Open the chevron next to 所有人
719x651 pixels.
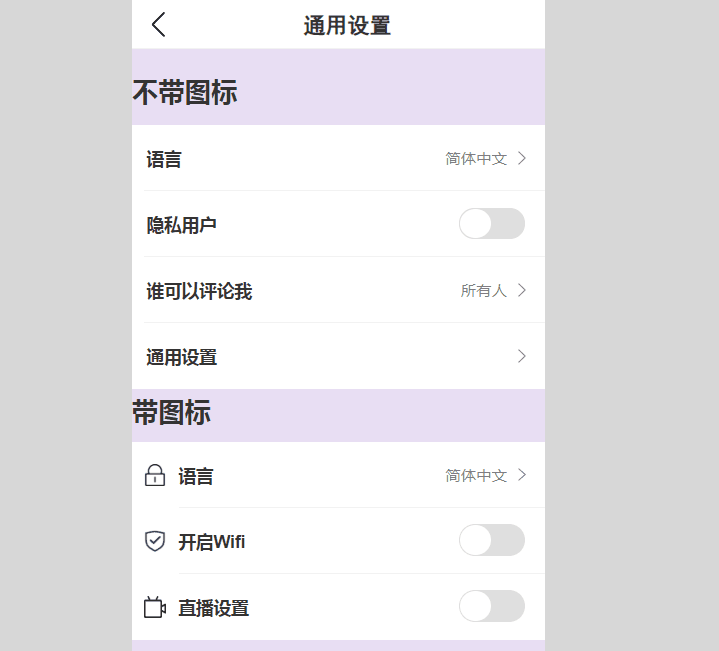522,290
